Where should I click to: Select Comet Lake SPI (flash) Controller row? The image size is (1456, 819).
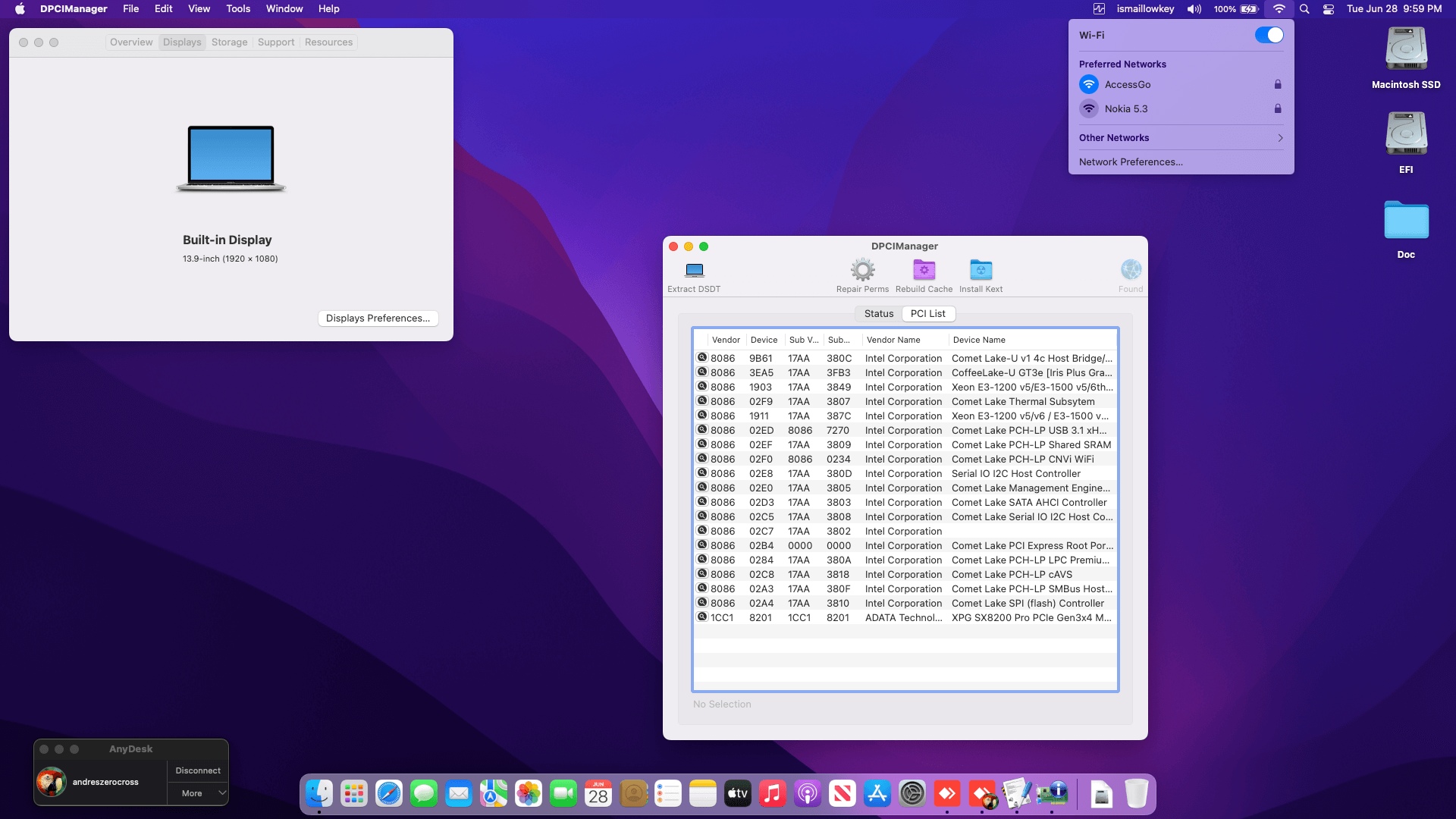[905, 604]
